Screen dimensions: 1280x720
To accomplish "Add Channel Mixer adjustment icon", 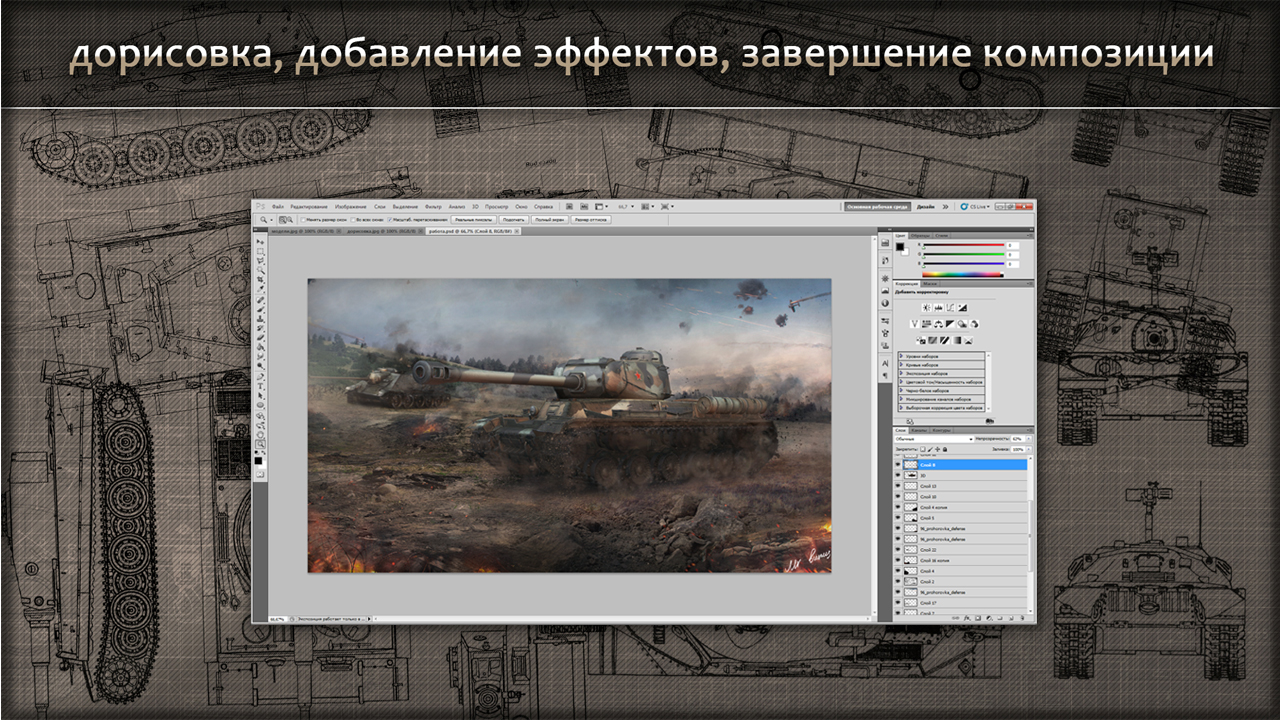I will click(x=974, y=324).
